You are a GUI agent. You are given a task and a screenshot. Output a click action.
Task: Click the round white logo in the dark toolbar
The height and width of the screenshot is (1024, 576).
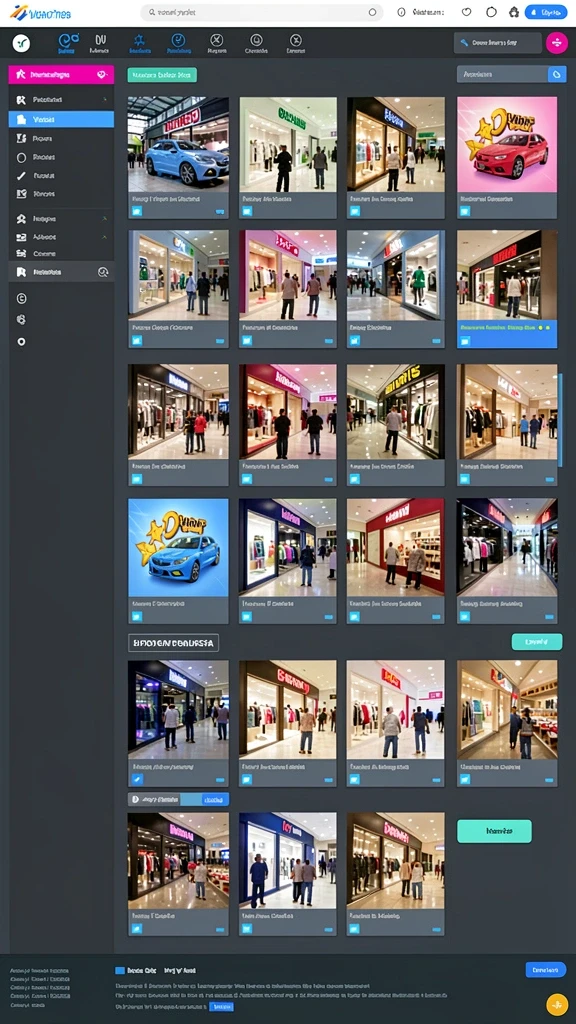(22, 43)
